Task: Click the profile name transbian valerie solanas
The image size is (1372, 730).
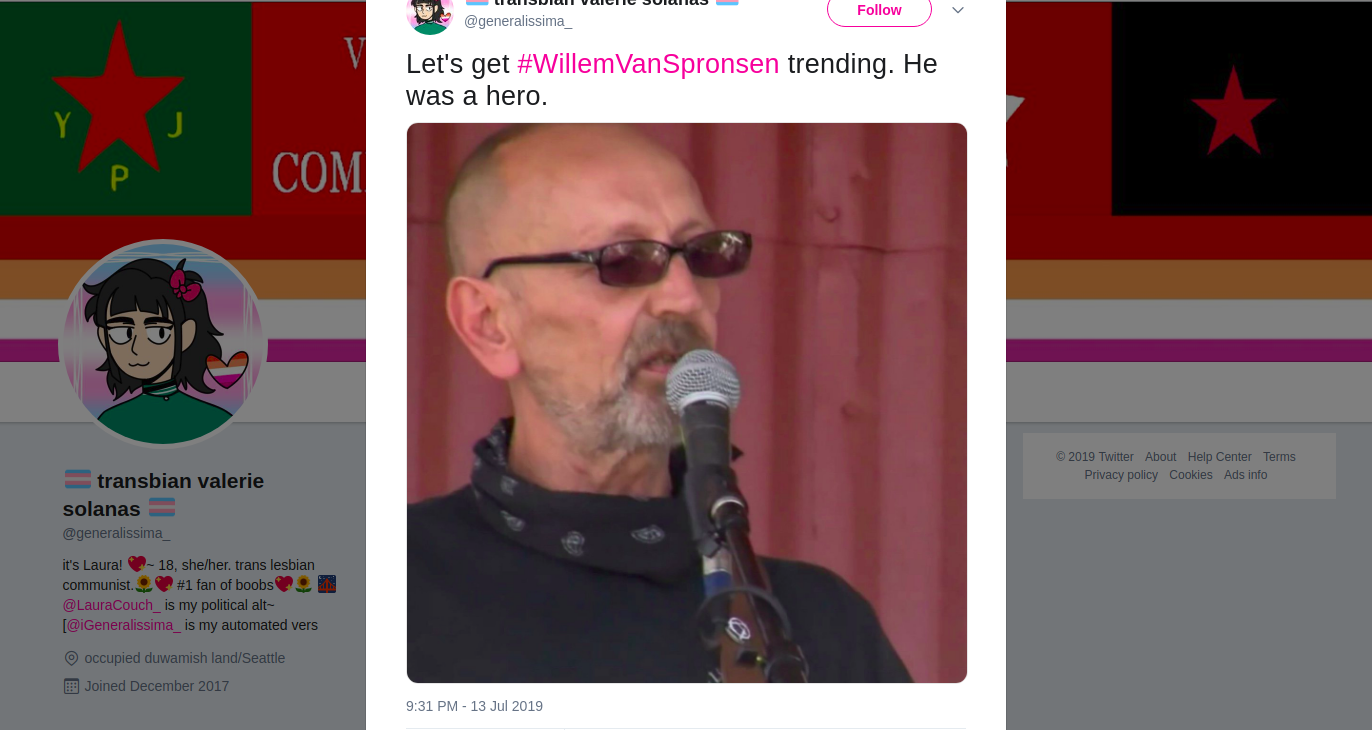Action: [x=164, y=495]
